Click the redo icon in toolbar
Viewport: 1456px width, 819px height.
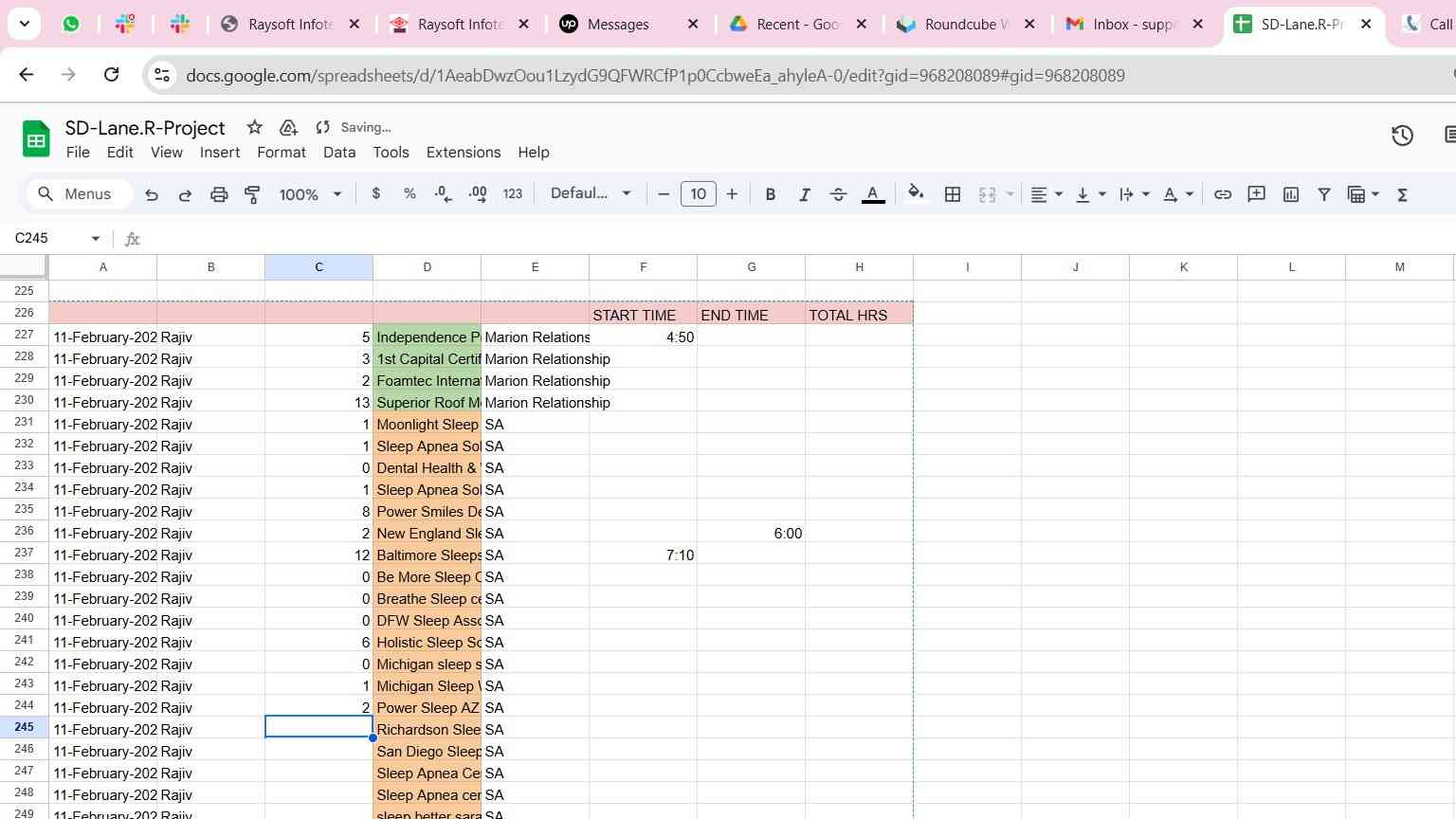pyautogui.click(x=185, y=194)
